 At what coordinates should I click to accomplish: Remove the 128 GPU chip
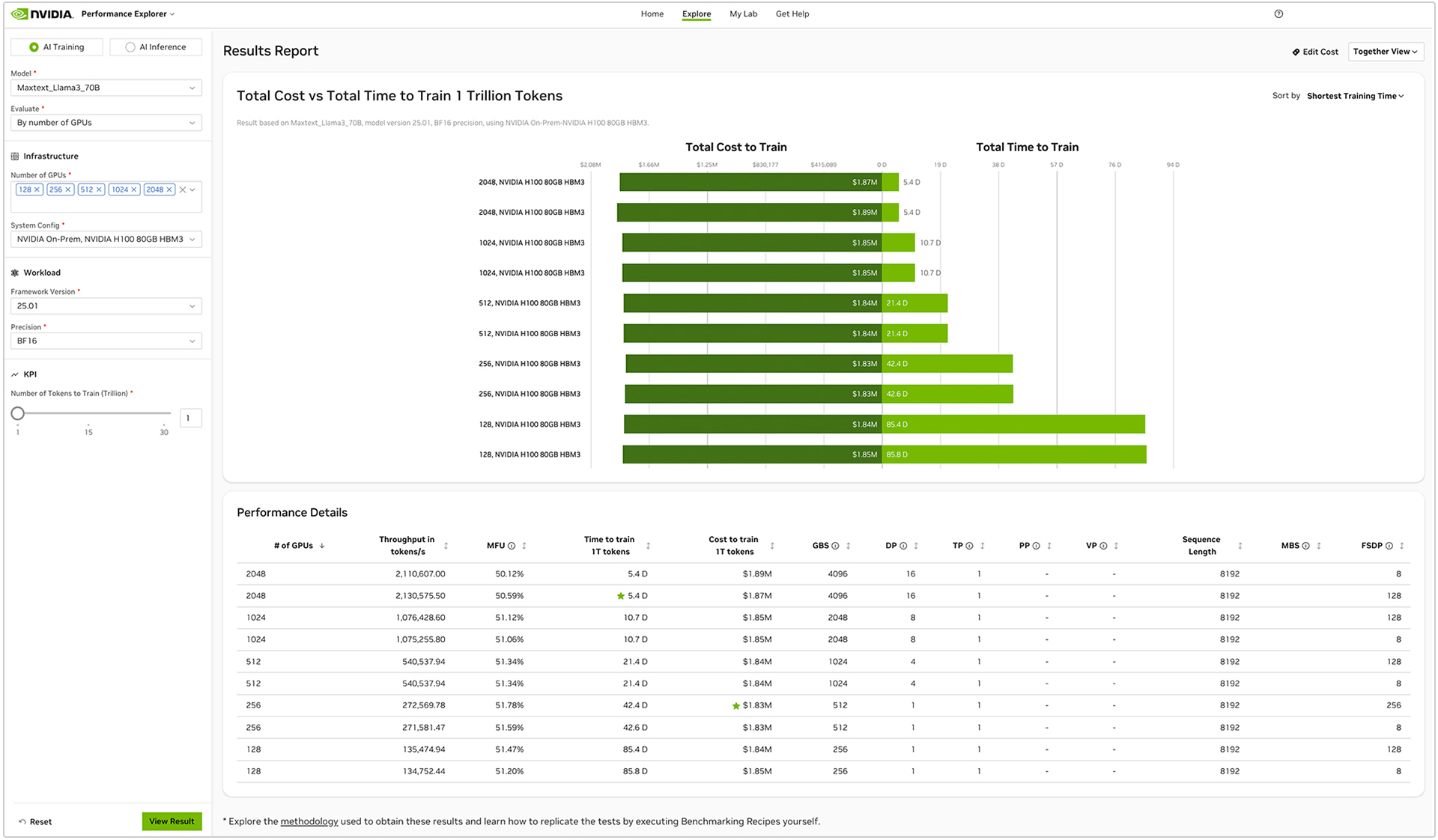click(x=37, y=189)
